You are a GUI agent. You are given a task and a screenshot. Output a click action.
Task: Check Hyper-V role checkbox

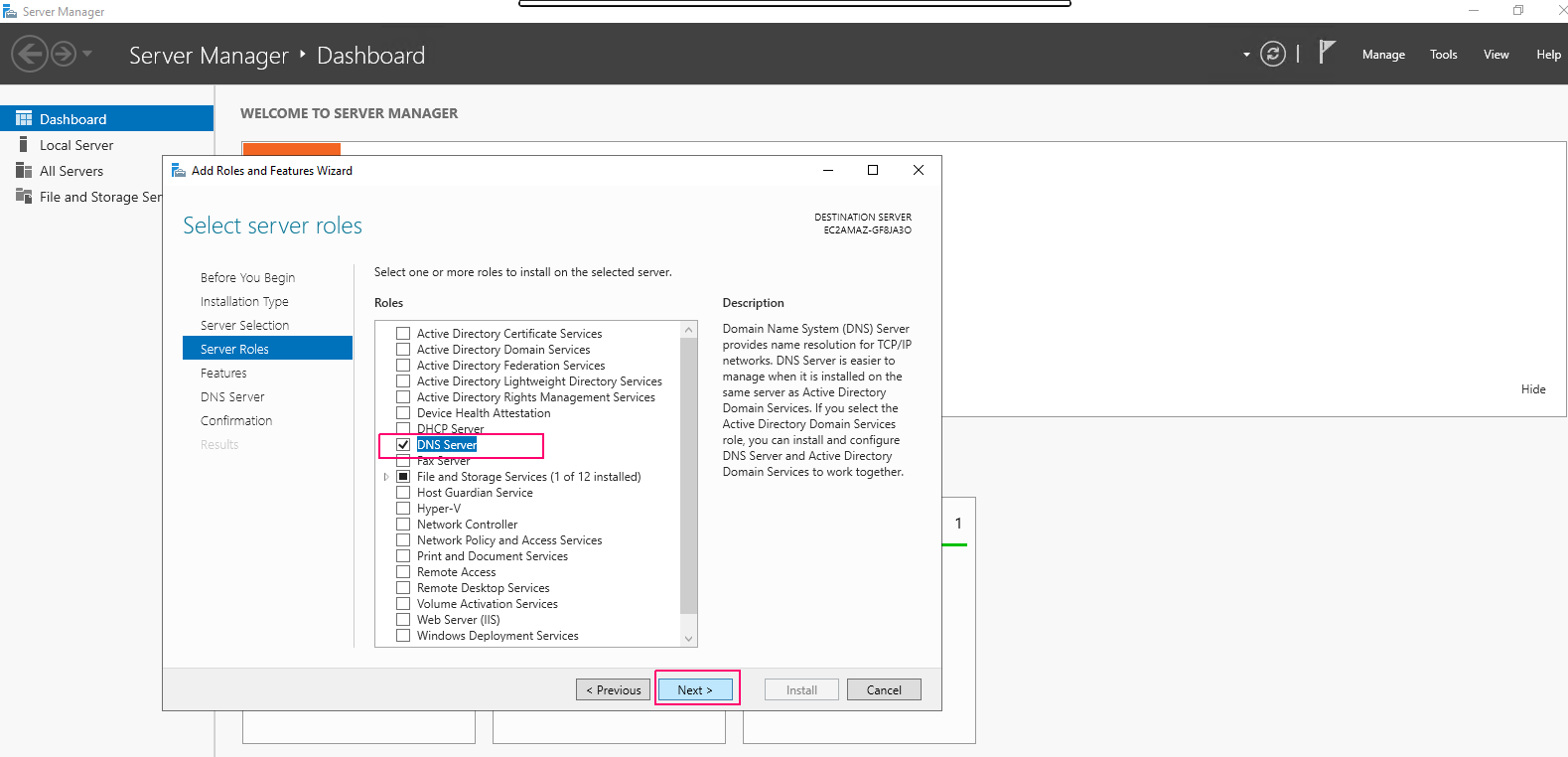click(403, 509)
